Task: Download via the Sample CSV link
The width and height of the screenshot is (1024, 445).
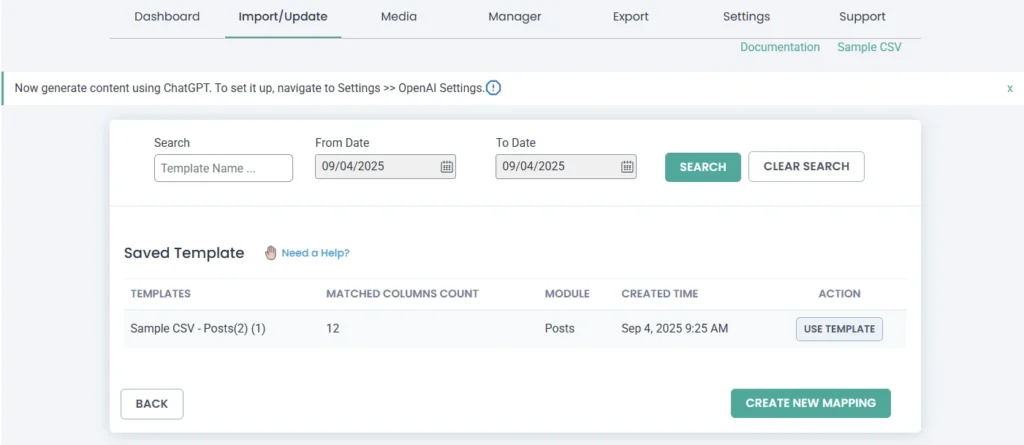Action: click(869, 47)
